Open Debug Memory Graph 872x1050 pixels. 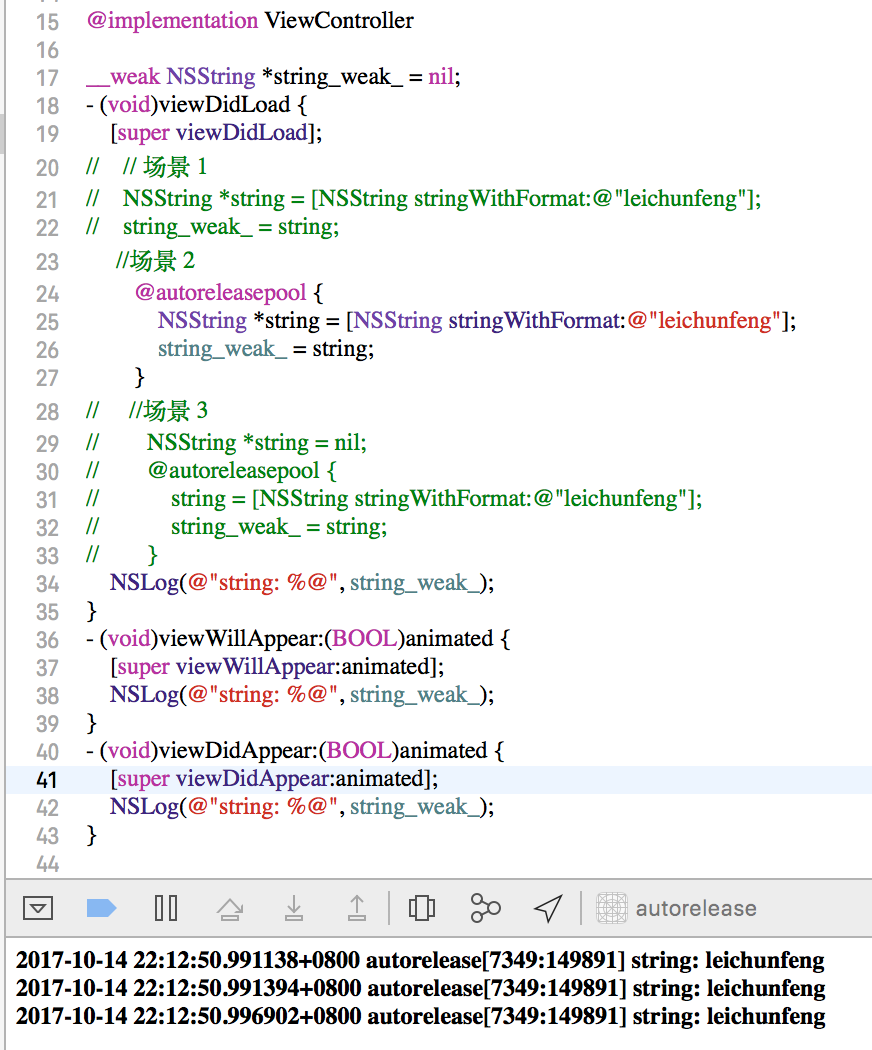[x=486, y=908]
